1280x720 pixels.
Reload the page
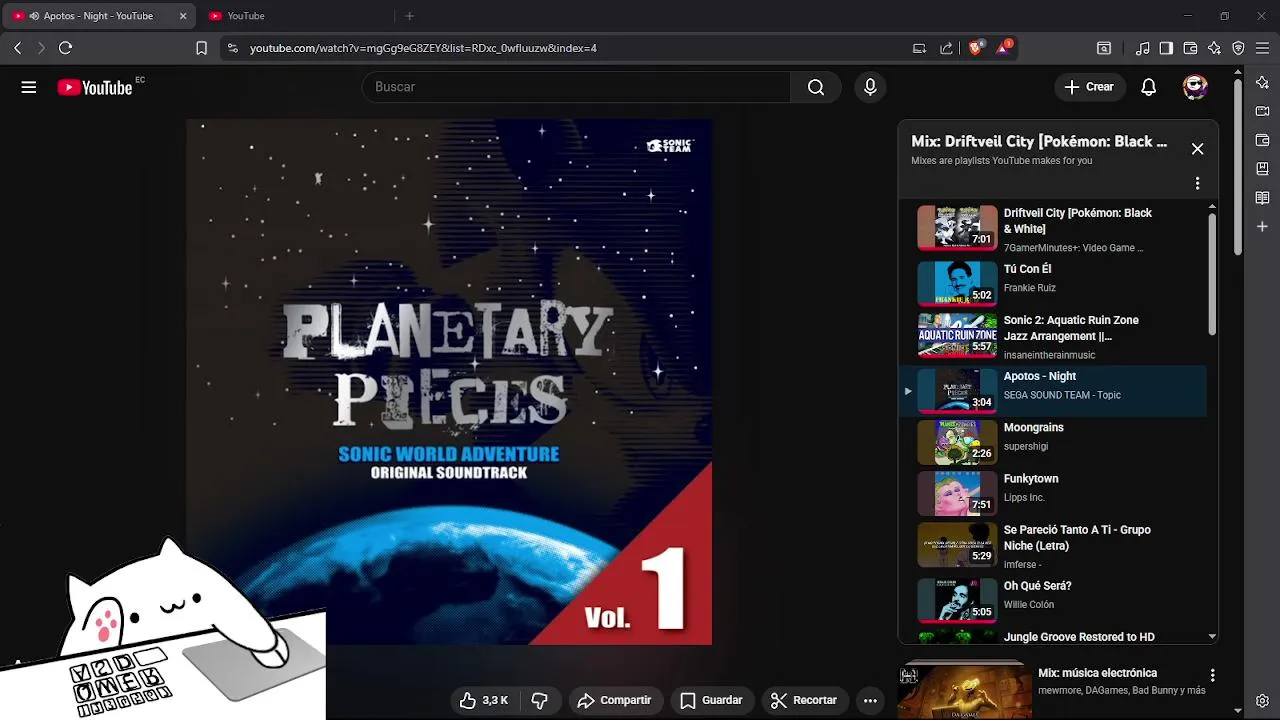pyautogui.click(x=66, y=48)
